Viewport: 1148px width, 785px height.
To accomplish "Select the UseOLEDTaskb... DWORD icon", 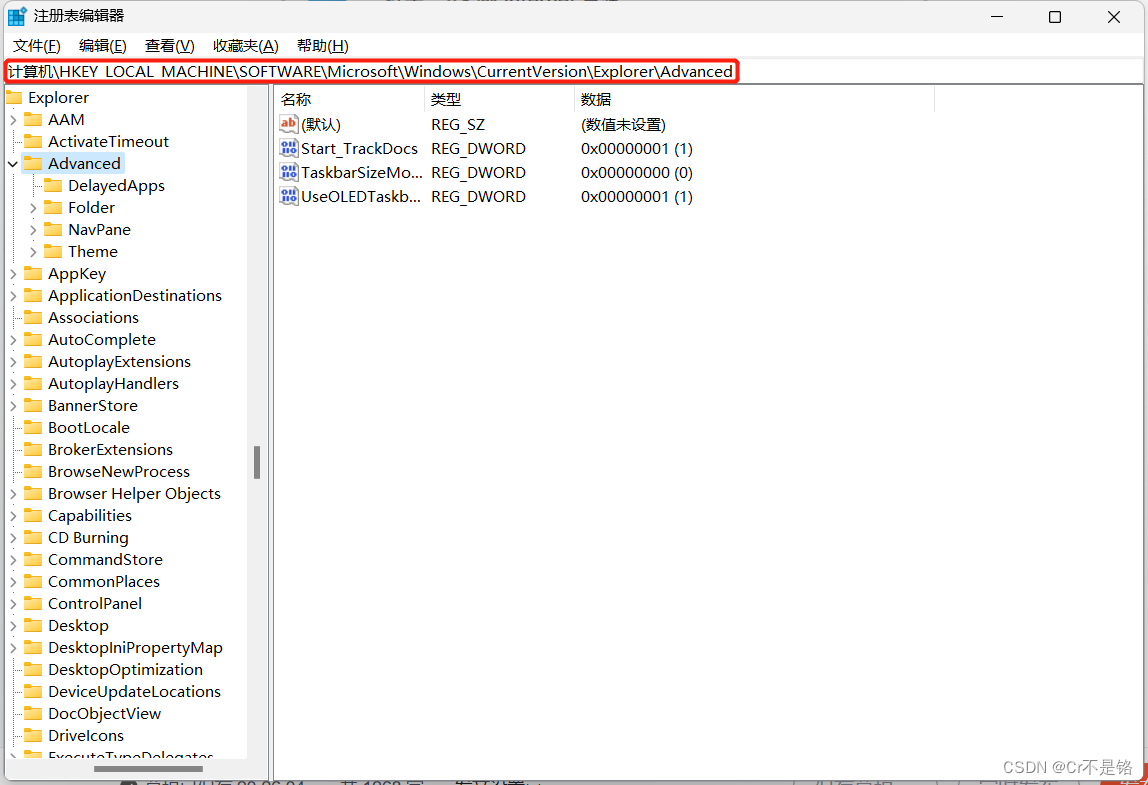I will 288,196.
